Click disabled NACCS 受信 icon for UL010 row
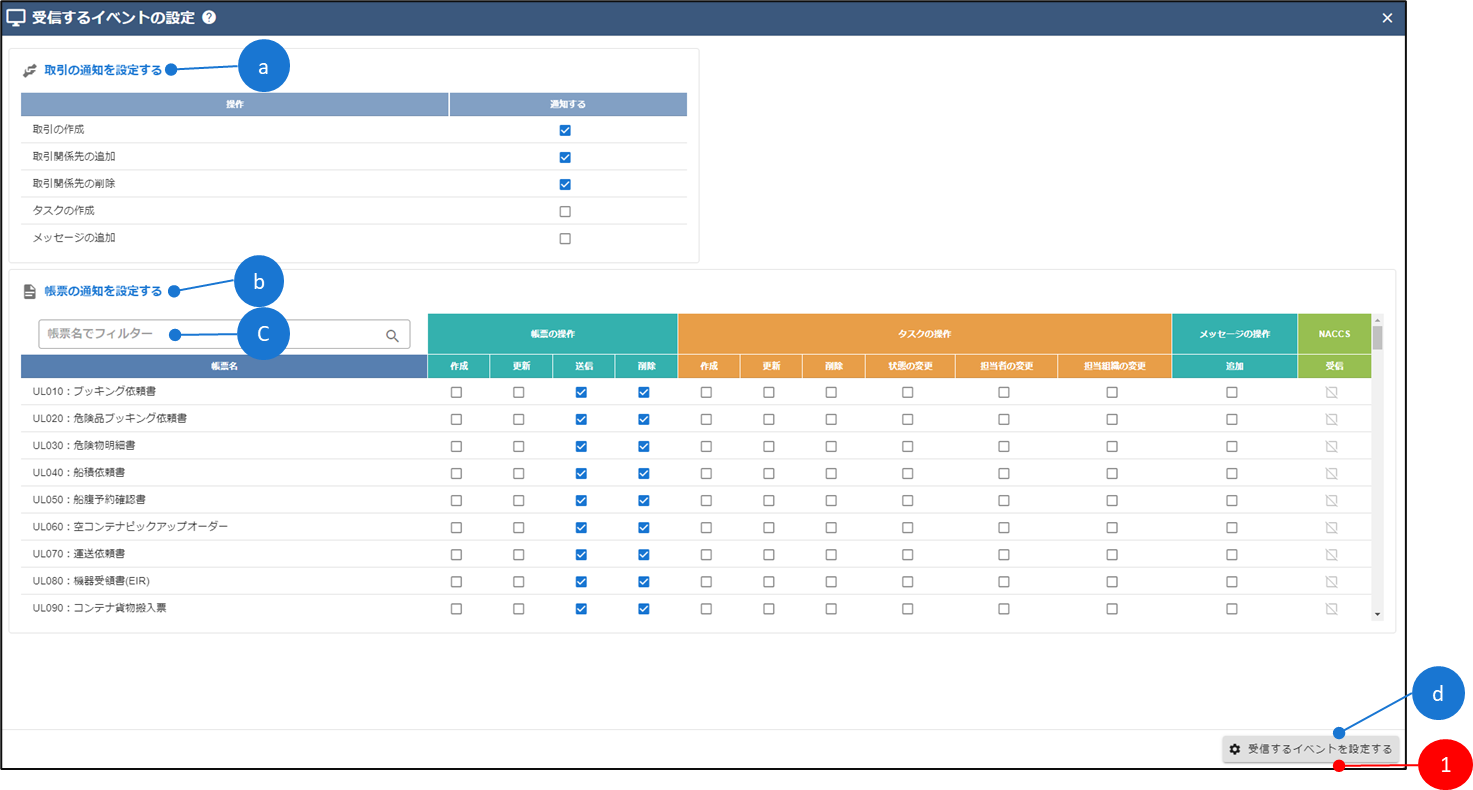The height and width of the screenshot is (790, 1473). click(x=1331, y=393)
